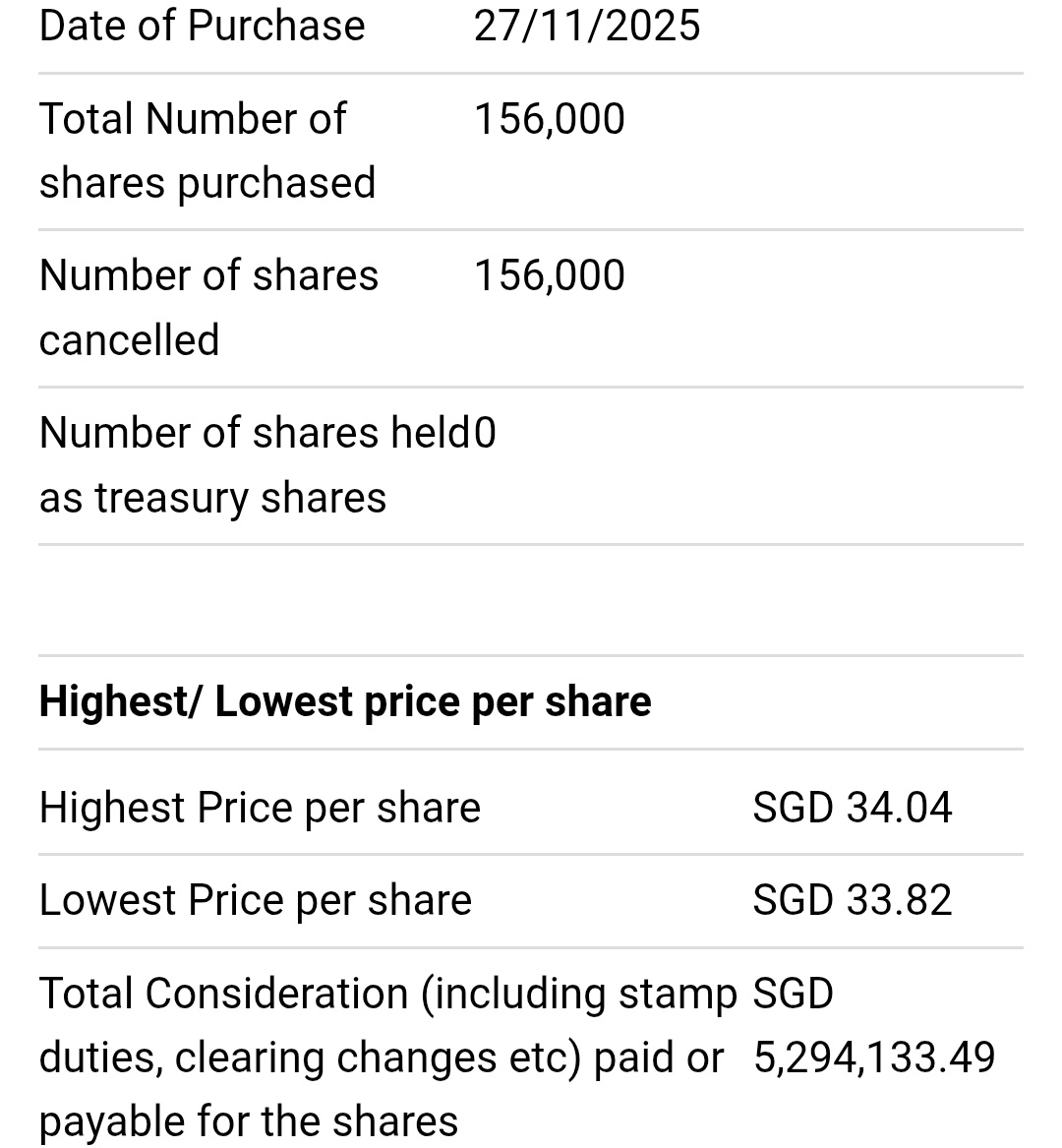Select the 5,294,133.49 total consideration amount
The height and width of the screenshot is (1148, 1062).
(874, 1057)
